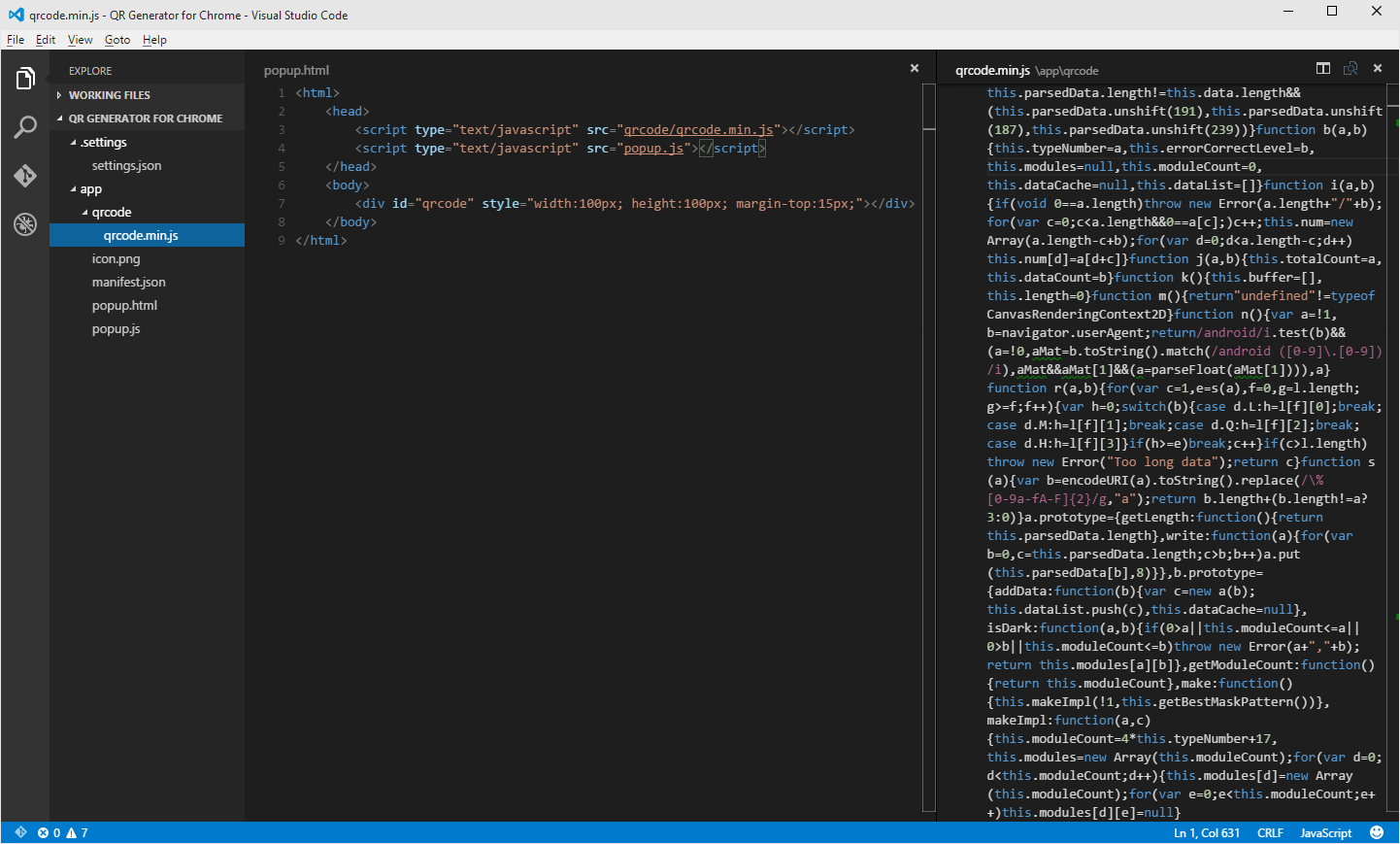This screenshot has width=1400, height=844.
Task: Collapse QR Generator for Chrome section
Action: 147,118
